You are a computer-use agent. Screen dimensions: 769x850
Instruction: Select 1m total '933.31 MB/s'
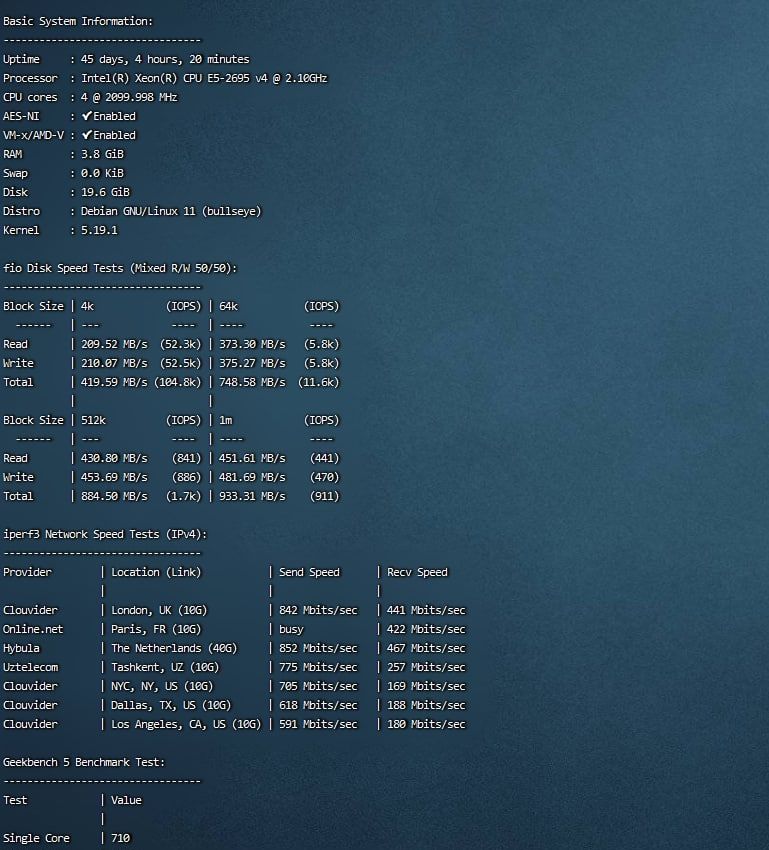252,496
